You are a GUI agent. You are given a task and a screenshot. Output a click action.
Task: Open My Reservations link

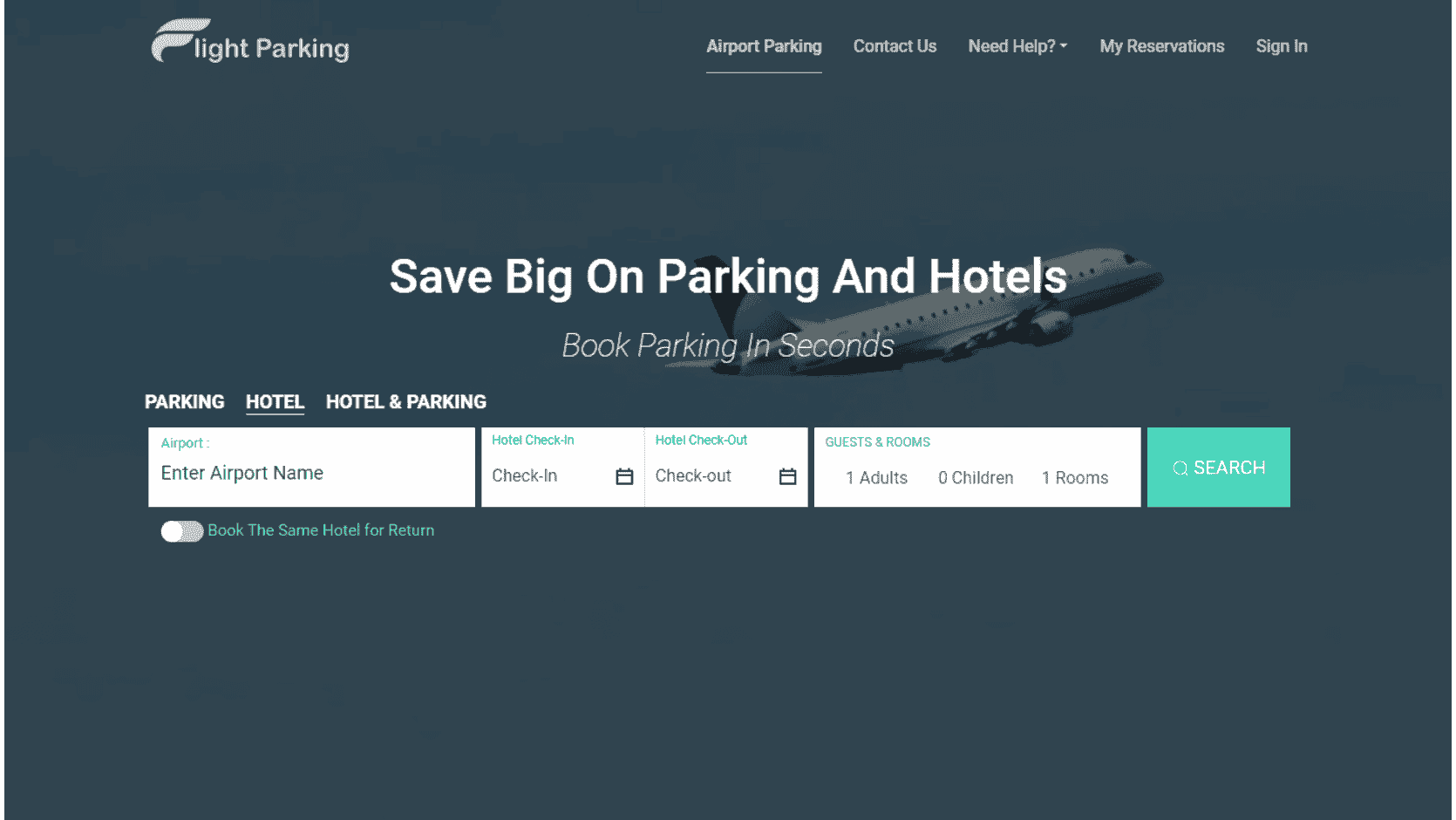(1162, 46)
